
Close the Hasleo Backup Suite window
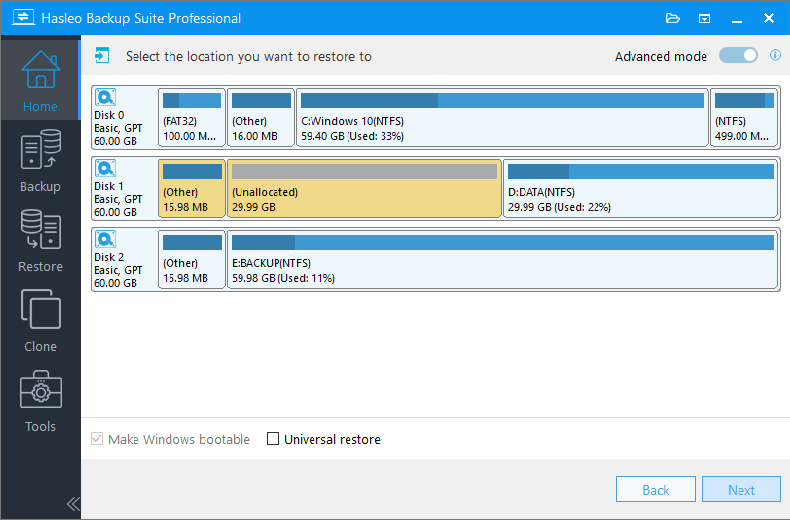769,18
